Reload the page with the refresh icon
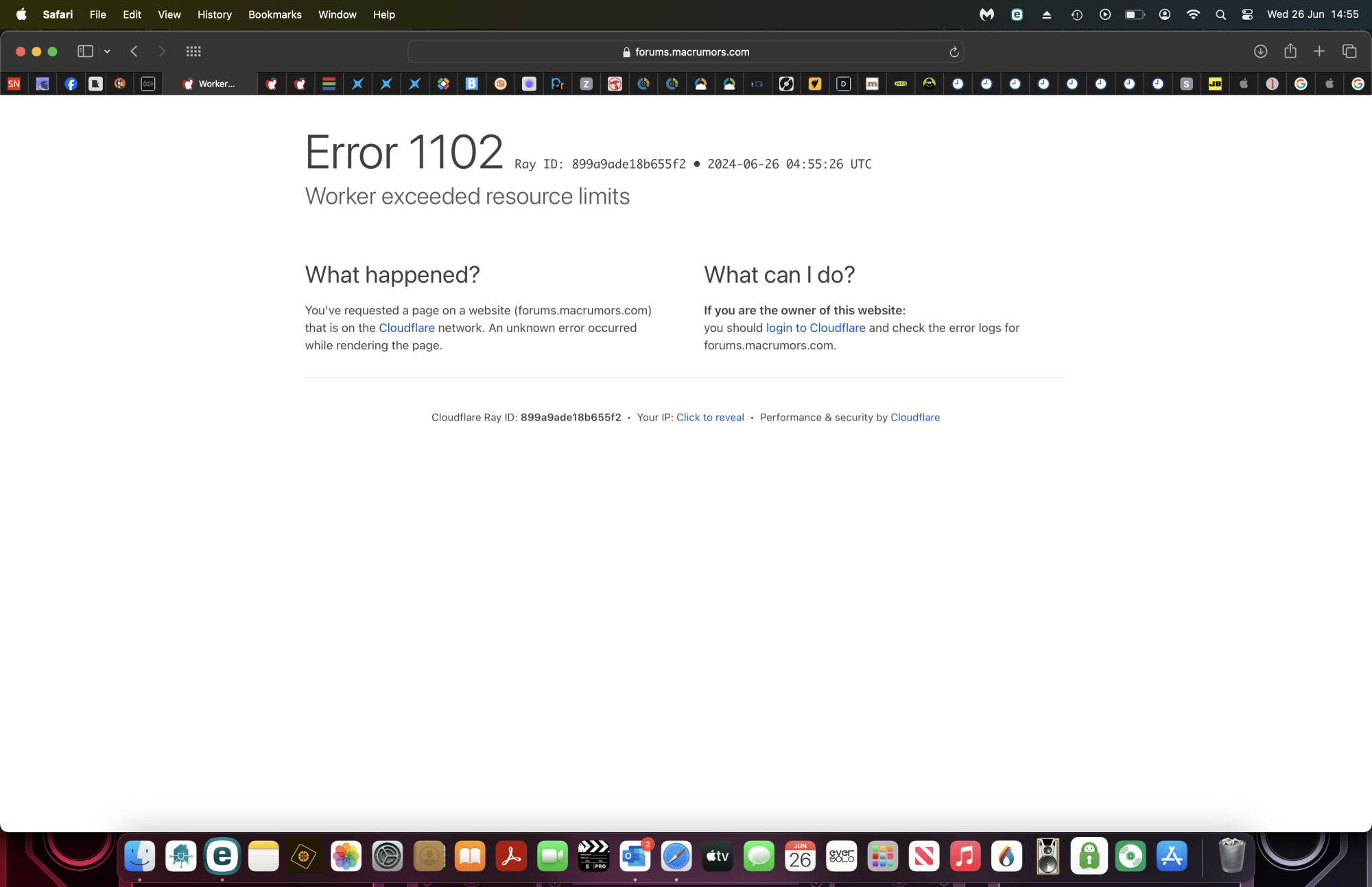The width and height of the screenshot is (1372, 887). [x=954, y=52]
